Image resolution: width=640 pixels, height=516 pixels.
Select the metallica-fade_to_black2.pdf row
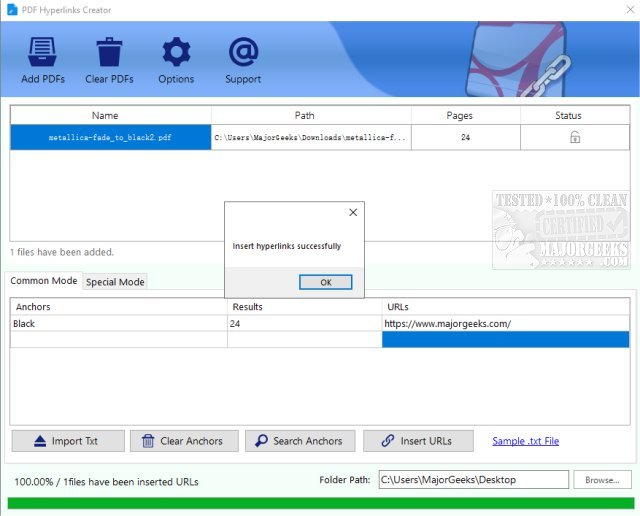pos(110,138)
